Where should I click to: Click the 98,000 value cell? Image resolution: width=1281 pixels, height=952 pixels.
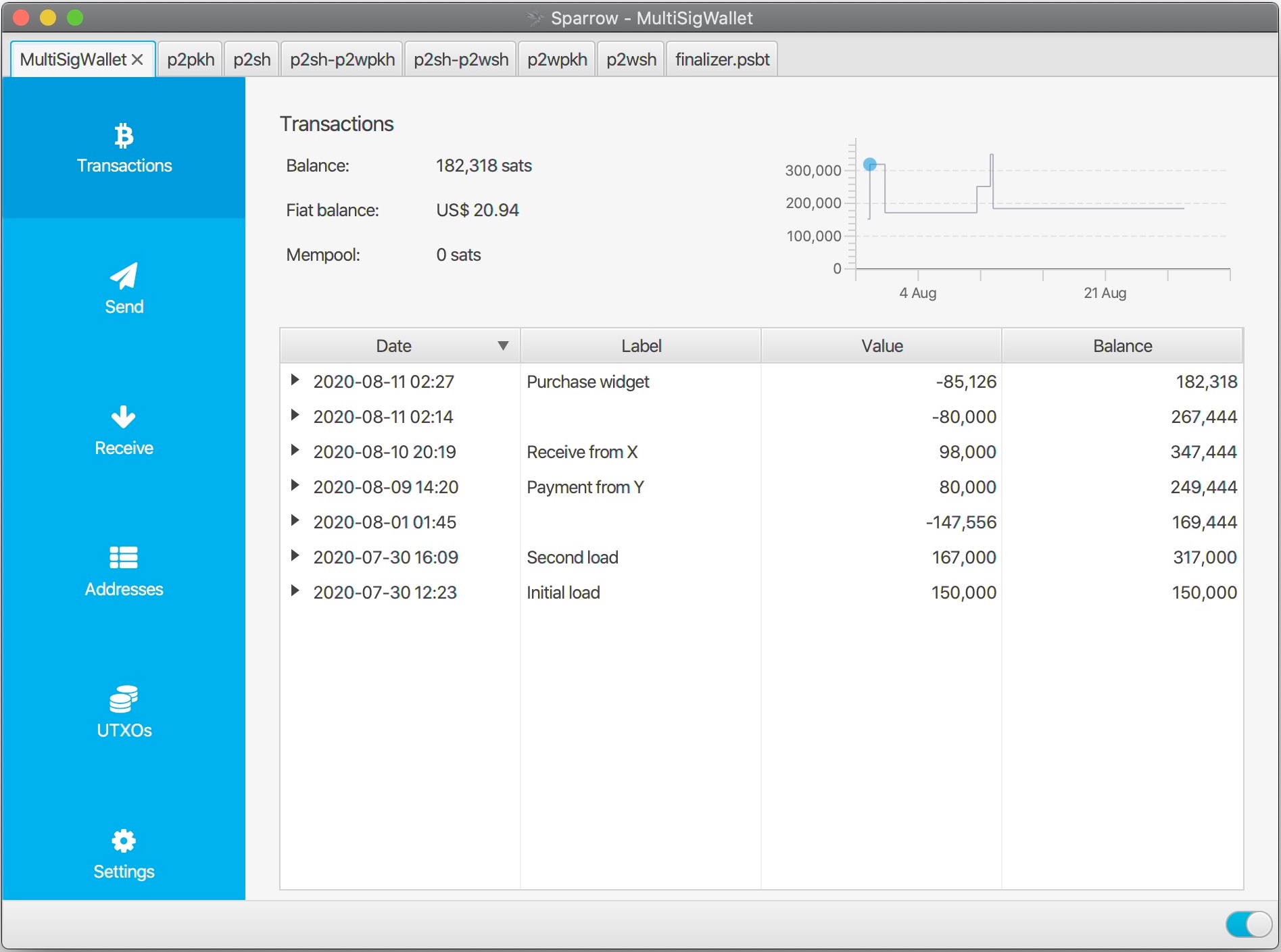[x=881, y=452]
